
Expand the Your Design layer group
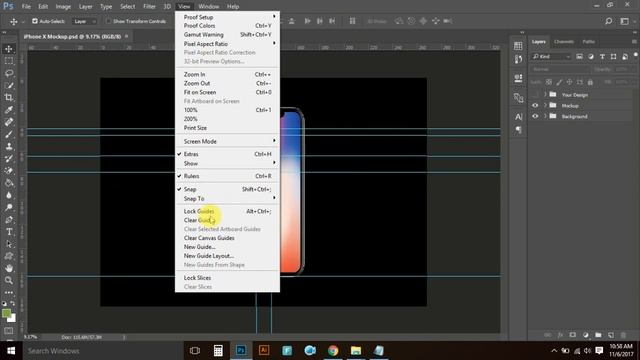click(545, 95)
